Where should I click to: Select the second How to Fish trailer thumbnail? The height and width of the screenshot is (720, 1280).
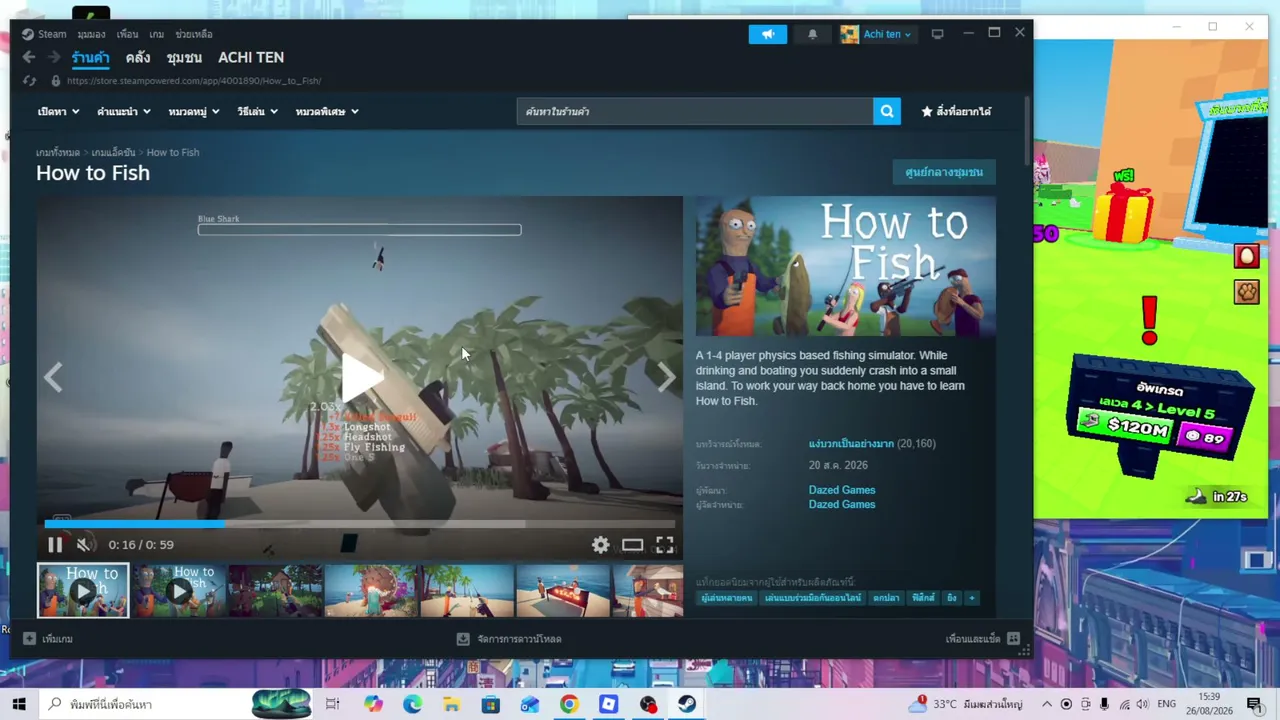point(178,590)
